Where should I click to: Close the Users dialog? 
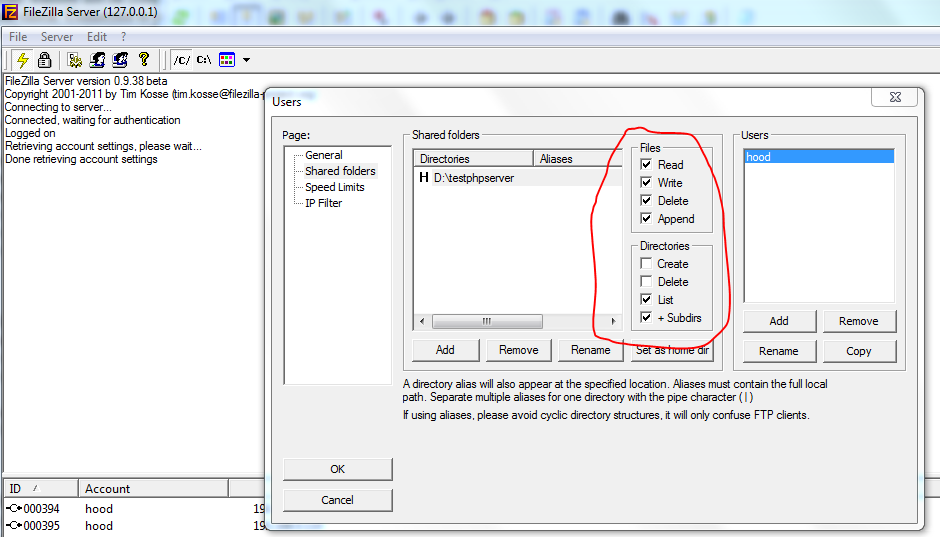click(x=894, y=97)
